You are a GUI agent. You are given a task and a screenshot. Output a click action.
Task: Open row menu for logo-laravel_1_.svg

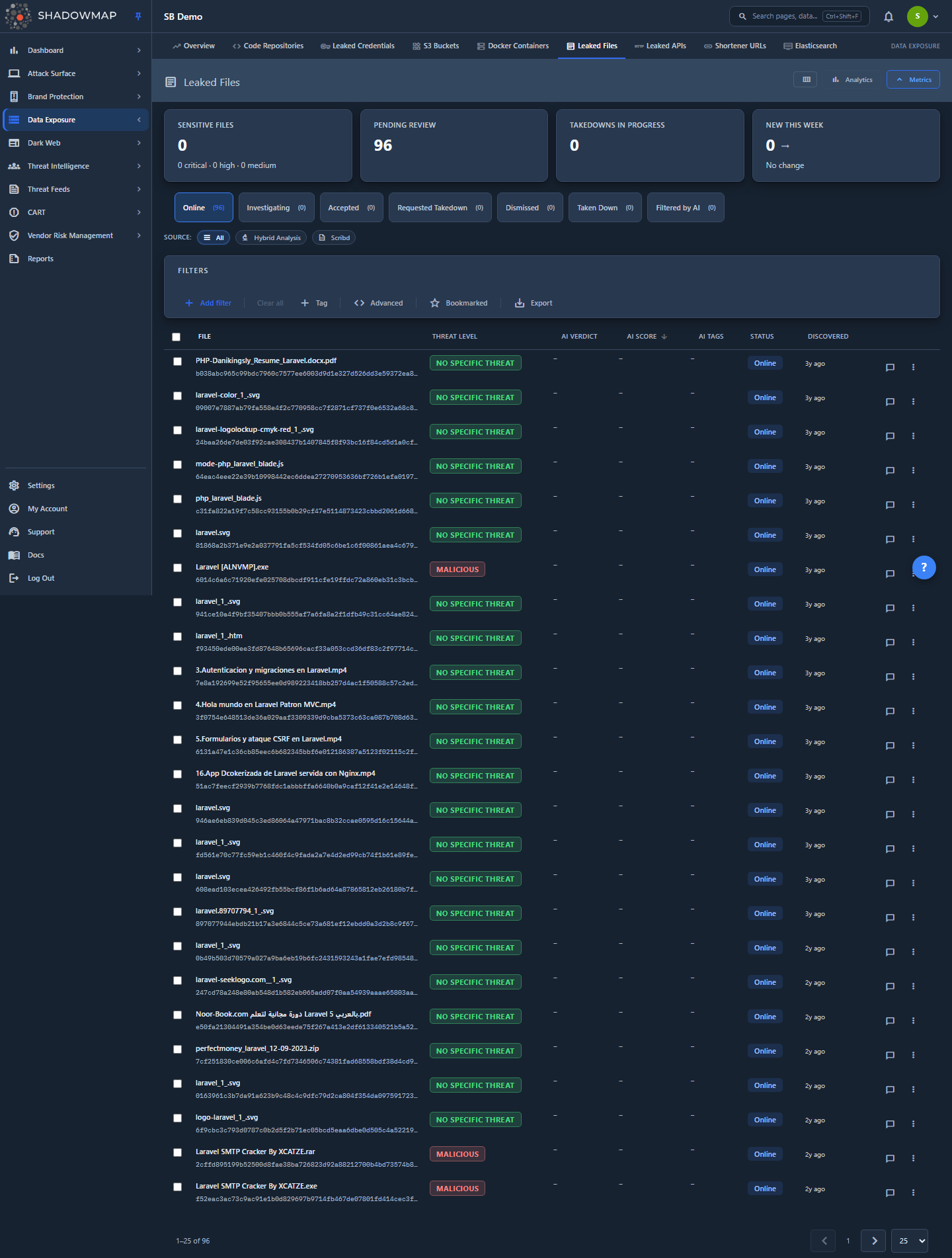[913, 1124]
